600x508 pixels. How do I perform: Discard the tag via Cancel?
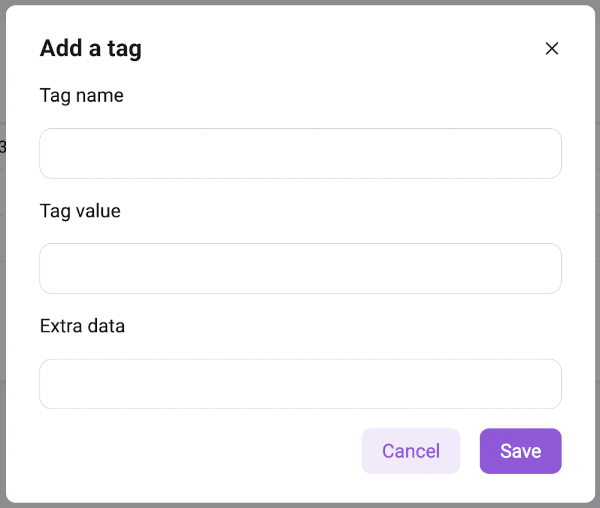point(411,451)
